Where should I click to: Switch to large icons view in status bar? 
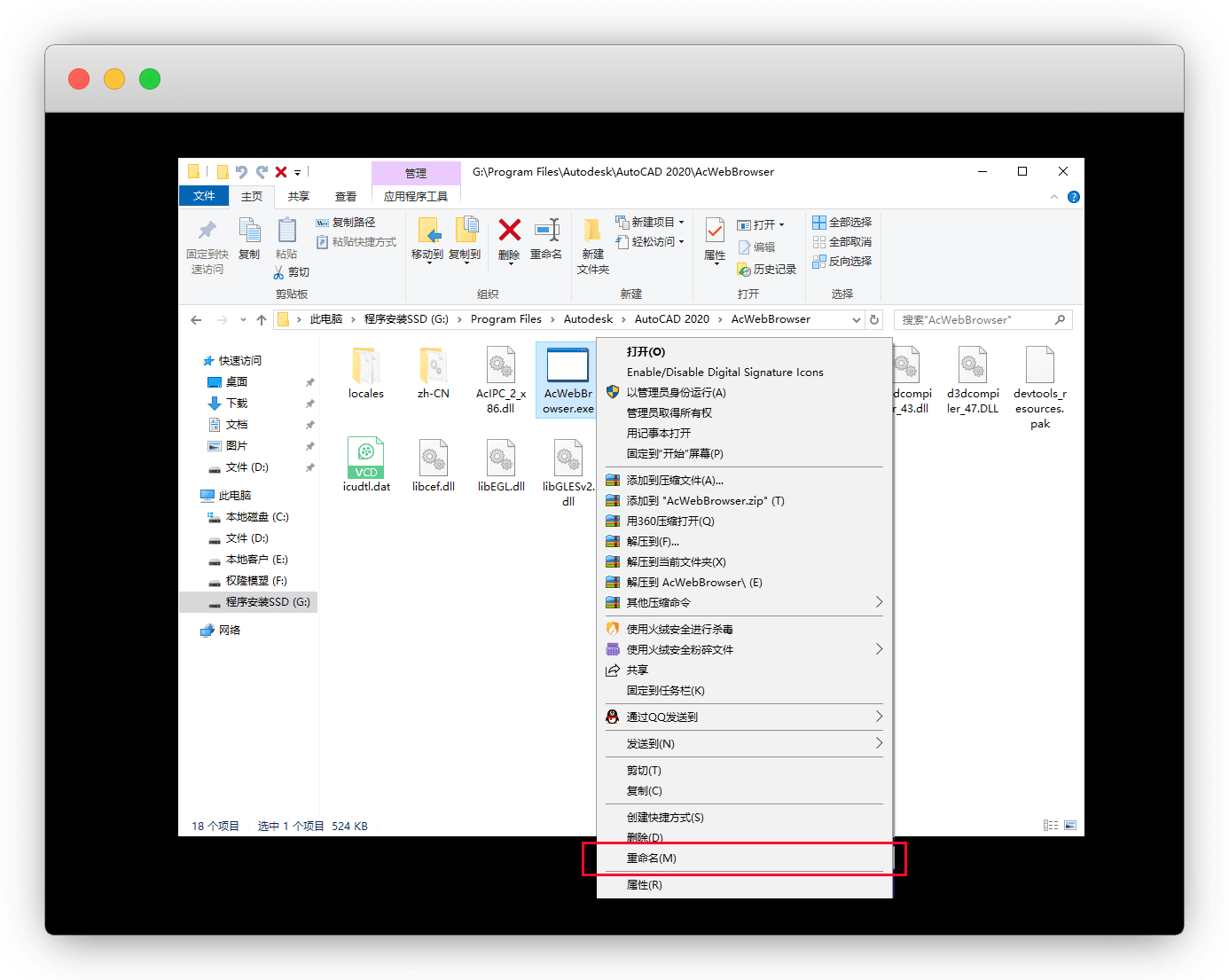pyautogui.click(x=1070, y=826)
